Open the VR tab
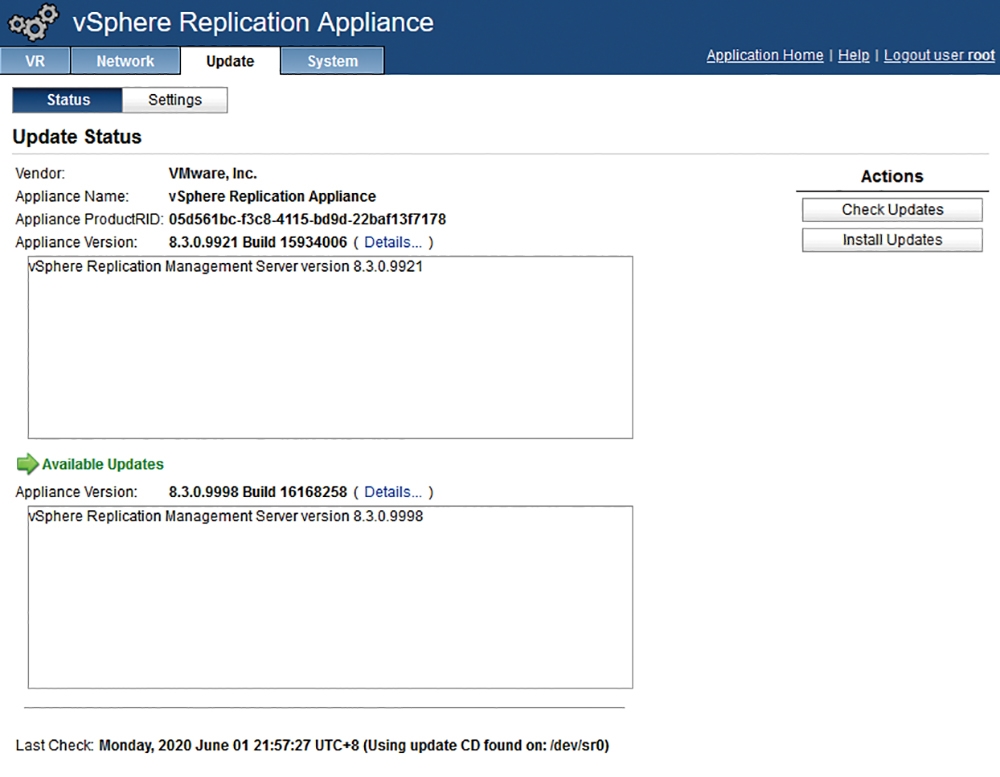Screen dimensions: 1000x777 (x=35, y=61)
